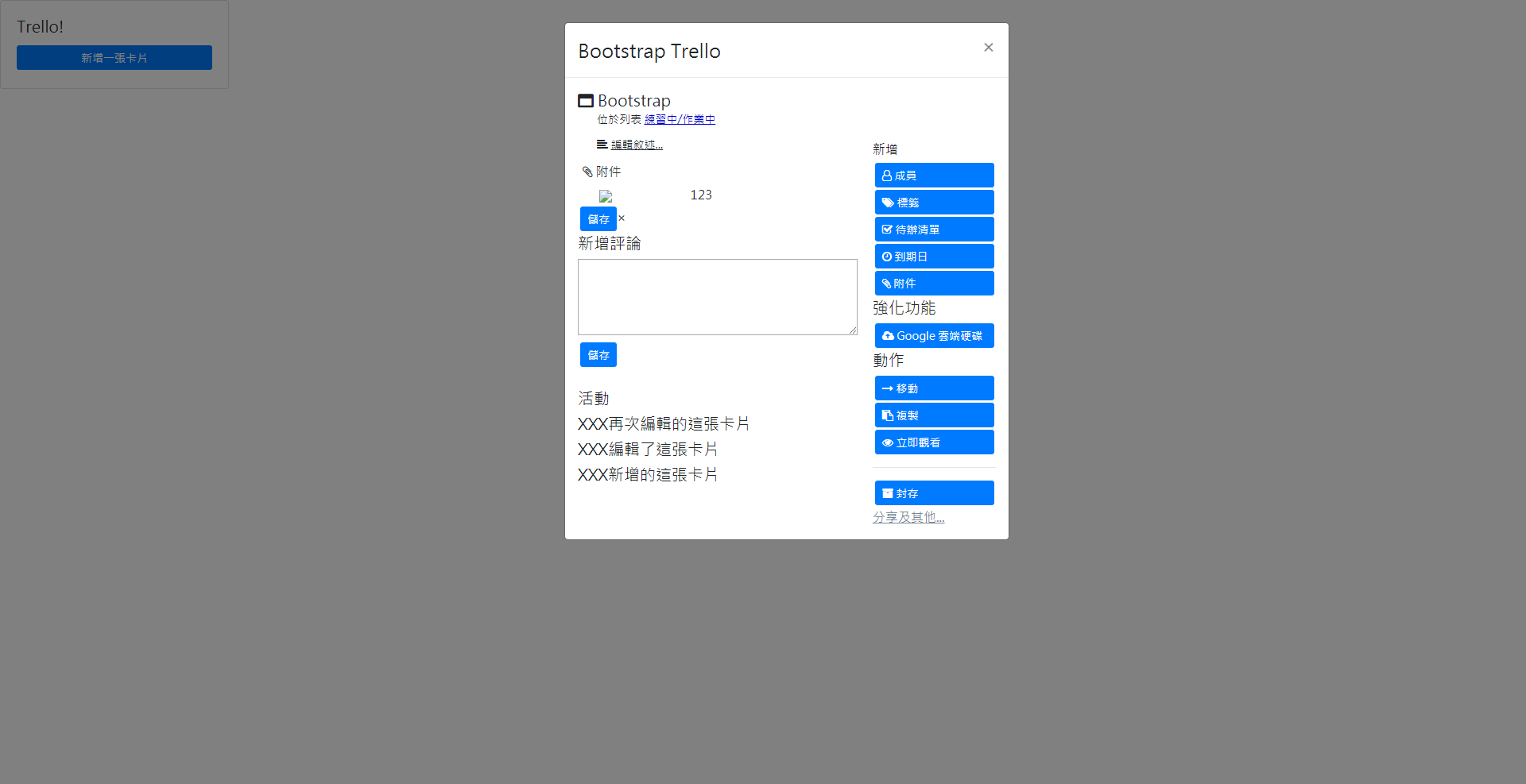Click the Bootstrap card title text
Viewport: 1526px width, 784px height.
(634, 101)
